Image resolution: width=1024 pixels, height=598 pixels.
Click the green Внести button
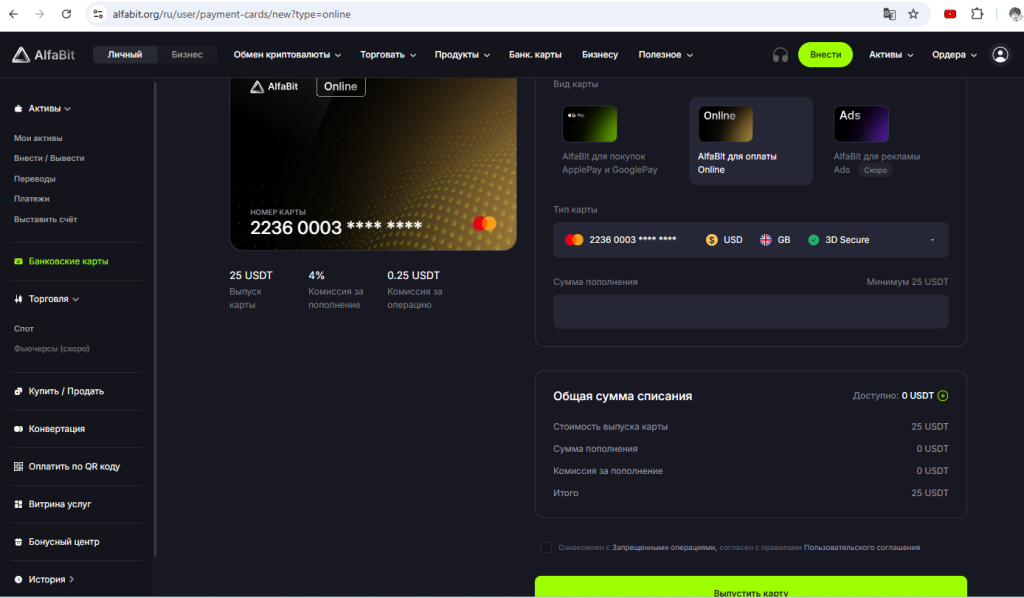[825, 55]
